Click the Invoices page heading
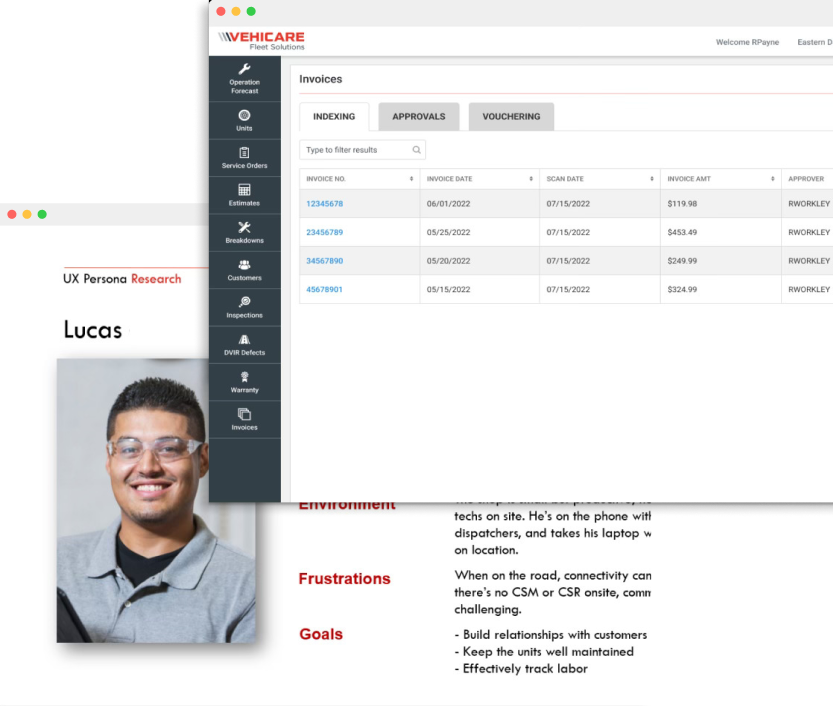 (x=320, y=79)
